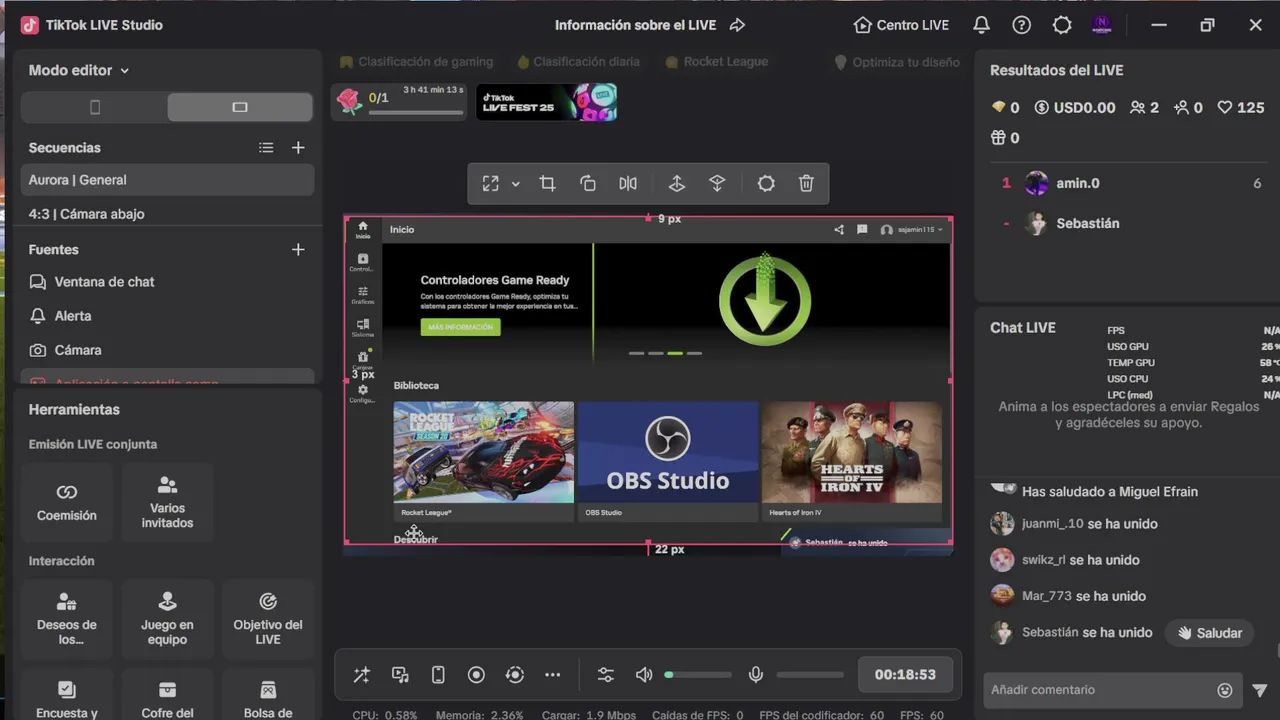Open the effects magic wand tool

coord(362,675)
